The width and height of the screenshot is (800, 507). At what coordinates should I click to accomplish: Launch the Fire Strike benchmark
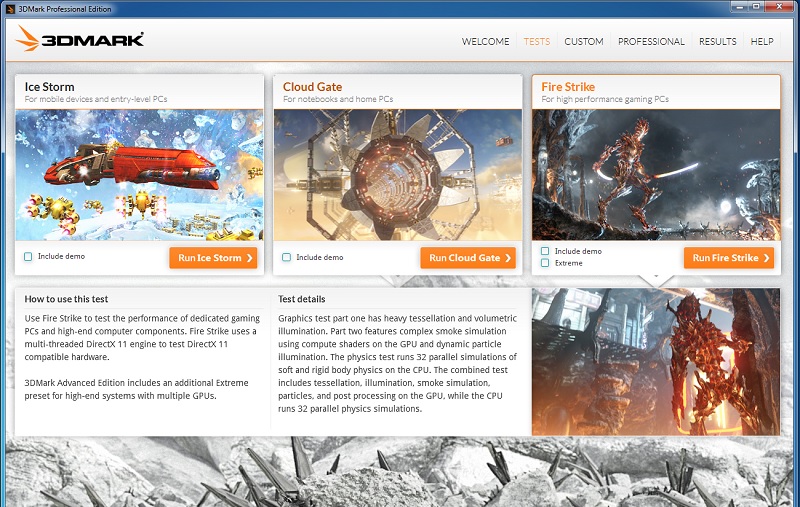pos(729,258)
